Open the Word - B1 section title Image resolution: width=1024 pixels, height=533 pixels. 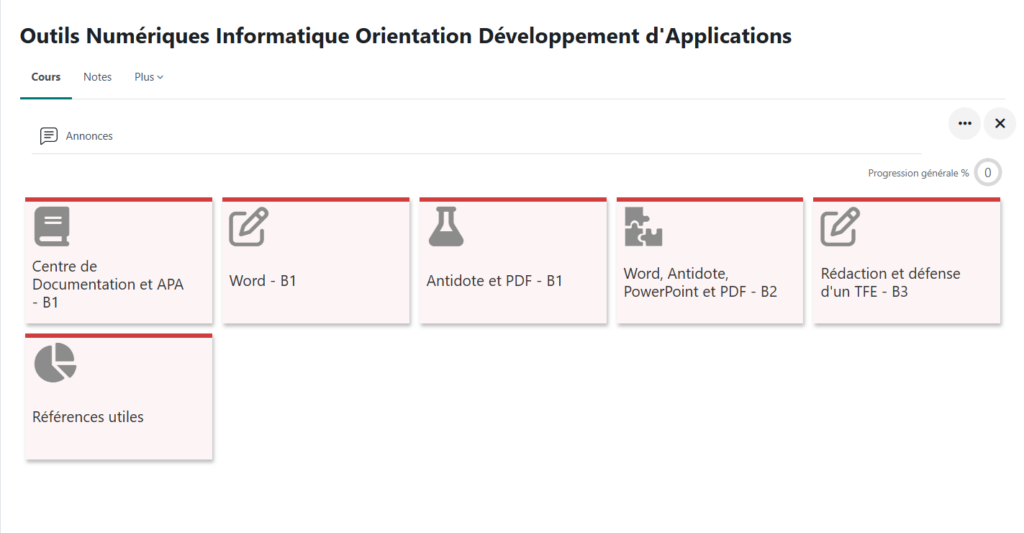(263, 281)
